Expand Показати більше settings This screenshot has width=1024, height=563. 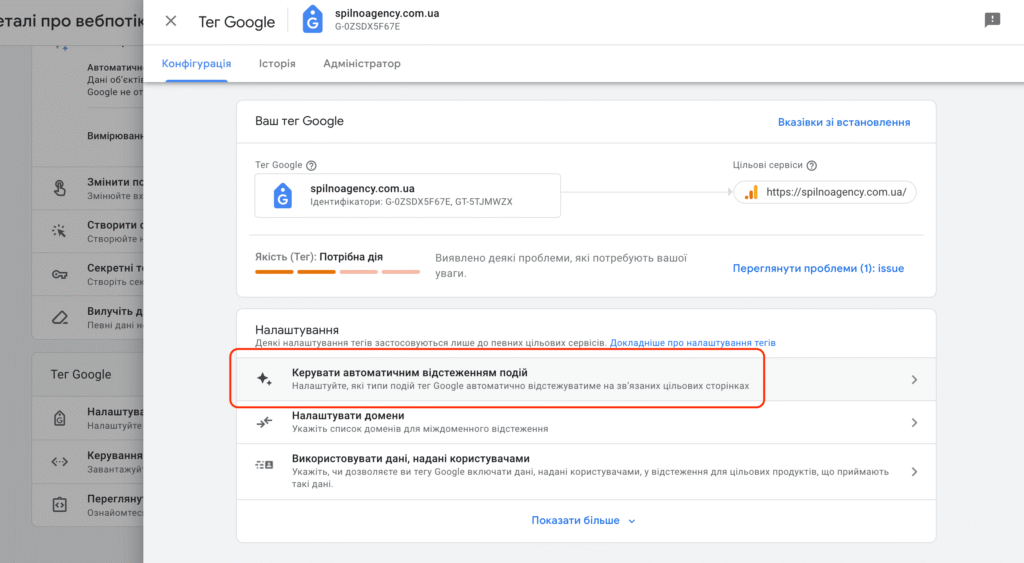[583, 521]
